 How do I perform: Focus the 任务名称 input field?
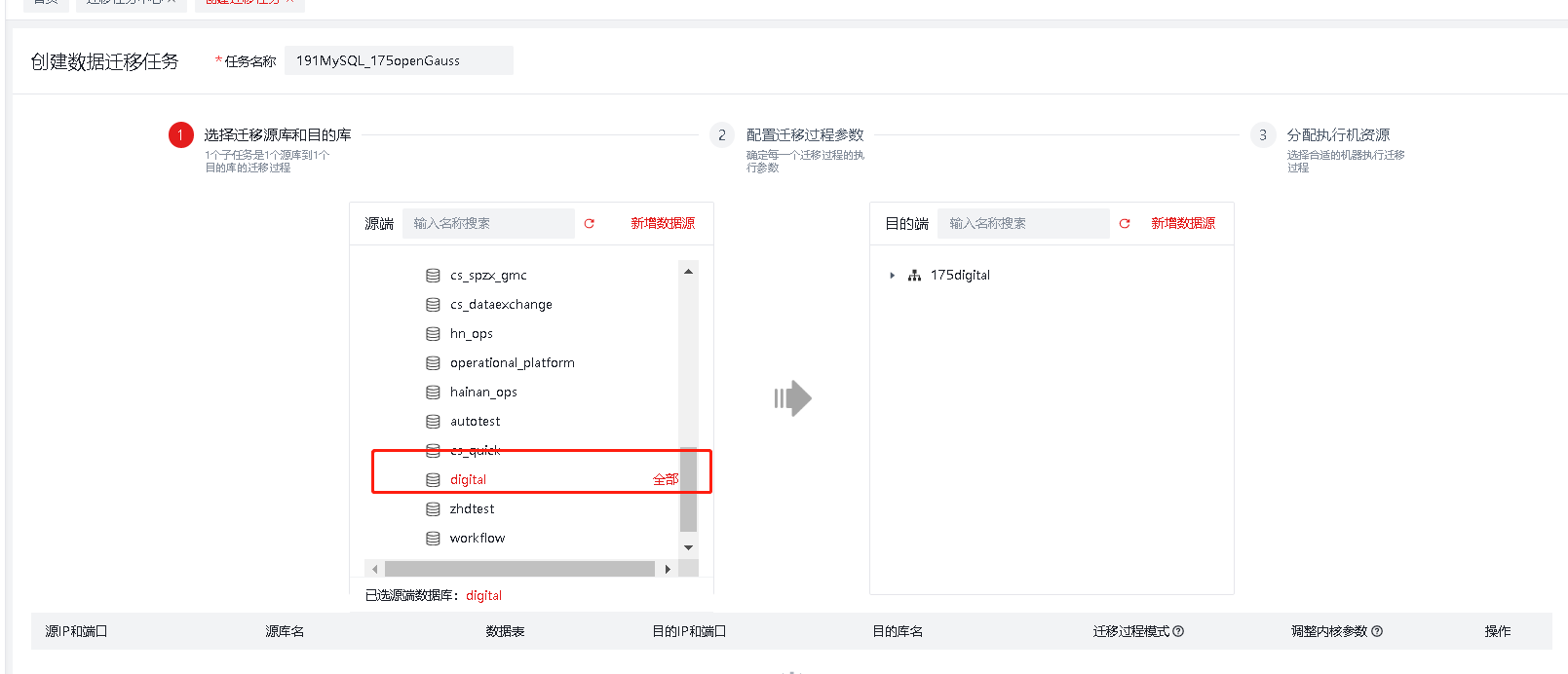399,60
